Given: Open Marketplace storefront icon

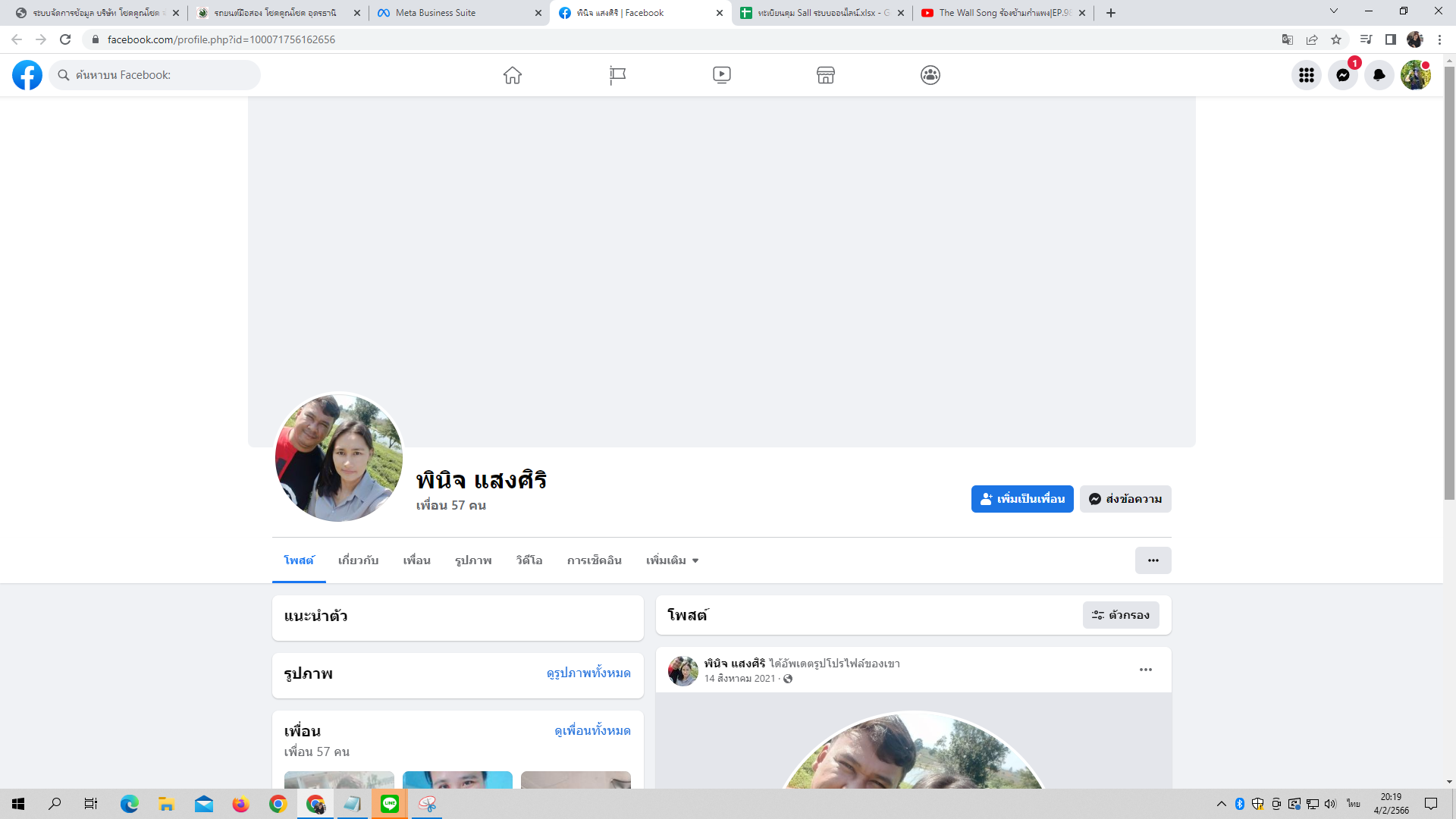Looking at the screenshot, I should pyautogui.click(x=826, y=75).
